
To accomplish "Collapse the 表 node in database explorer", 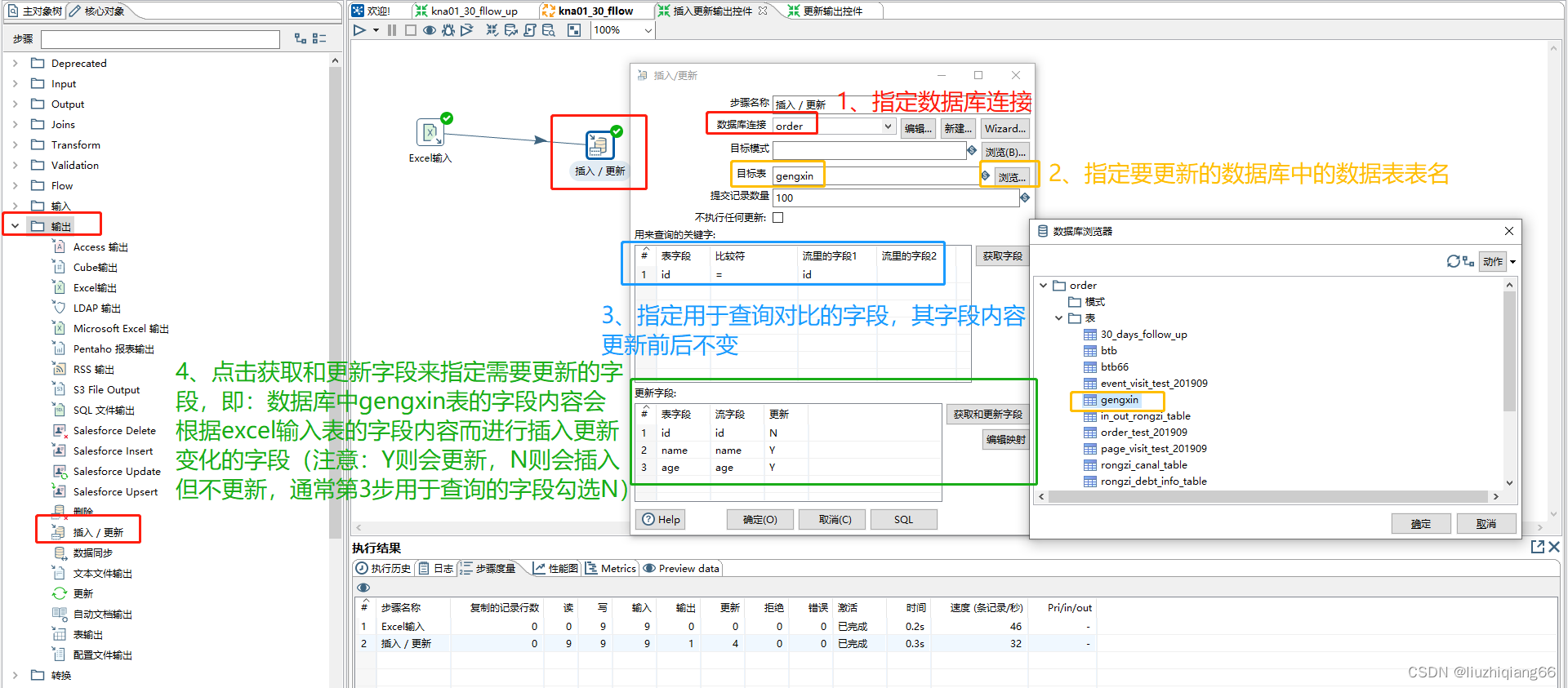I will tap(1058, 317).
